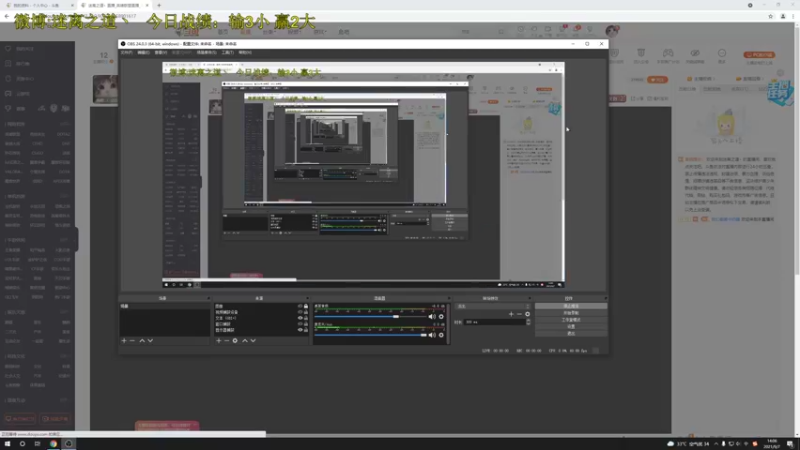Switch to OBS Studio from the taskbar
This screenshot has width=800, height=450.
[x=68, y=444]
